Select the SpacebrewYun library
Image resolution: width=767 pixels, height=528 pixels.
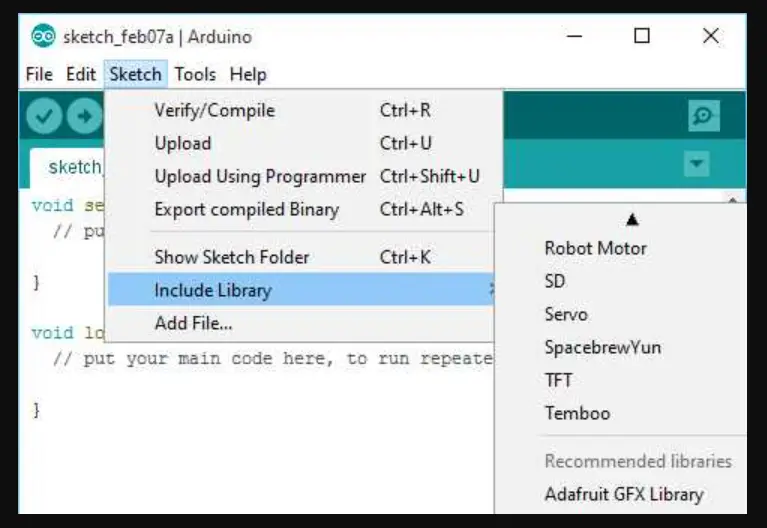coord(603,347)
